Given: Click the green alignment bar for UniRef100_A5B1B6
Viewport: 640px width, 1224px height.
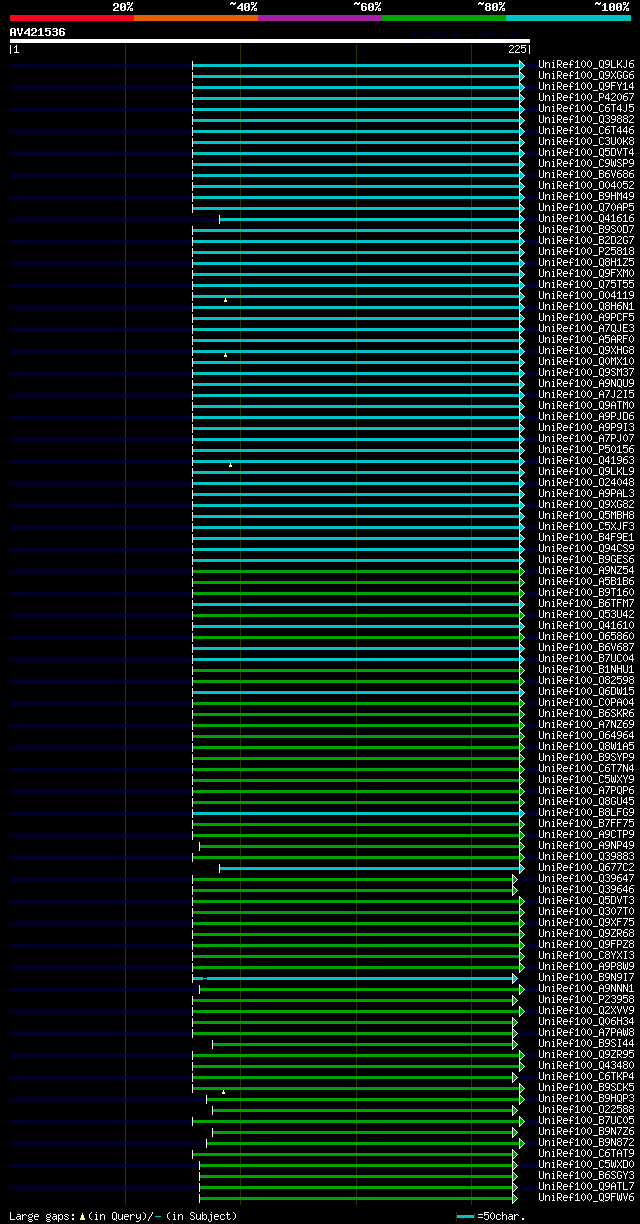Looking at the screenshot, I should click(356, 582).
